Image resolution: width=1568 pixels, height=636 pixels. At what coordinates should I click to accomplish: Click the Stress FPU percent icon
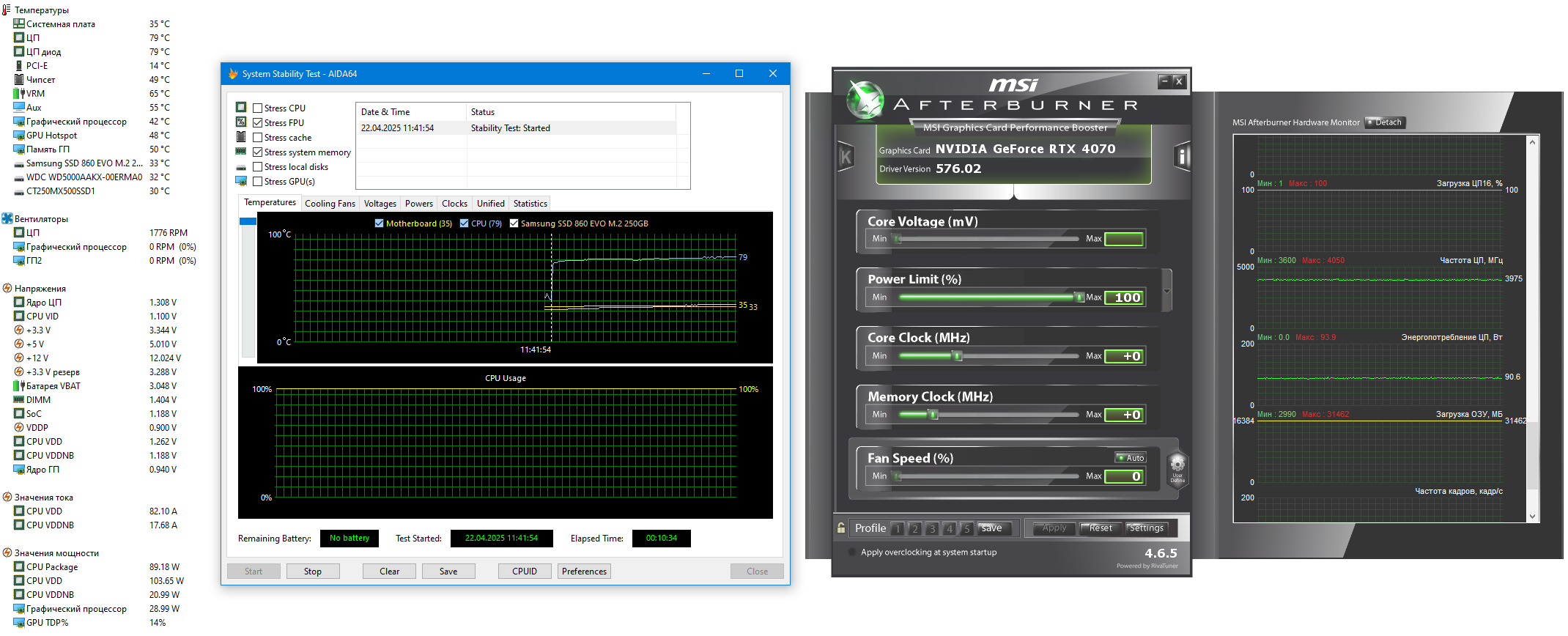[x=241, y=122]
